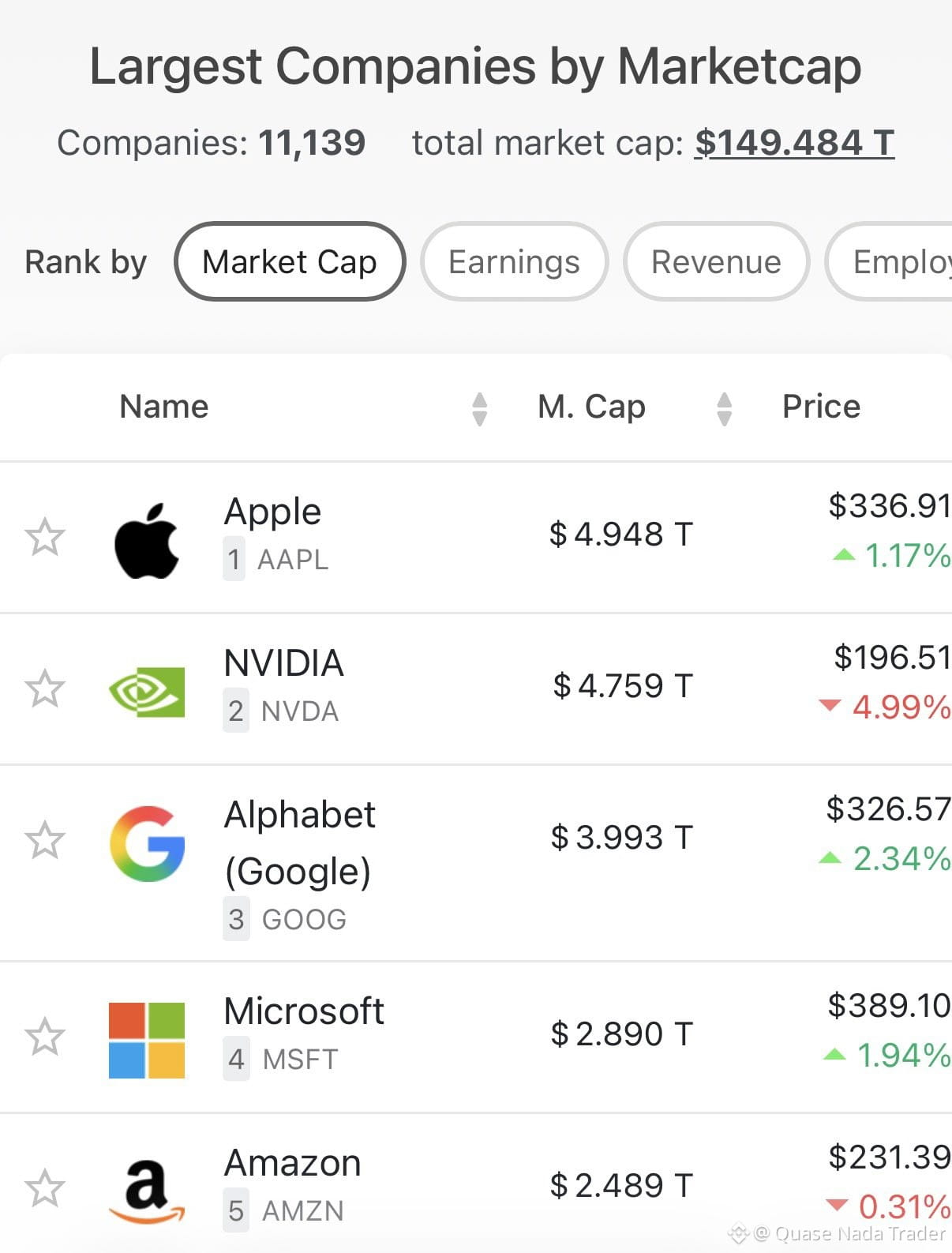Image resolution: width=952 pixels, height=1253 pixels.
Task: Sort by Name using column arrows
Action: (x=479, y=409)
